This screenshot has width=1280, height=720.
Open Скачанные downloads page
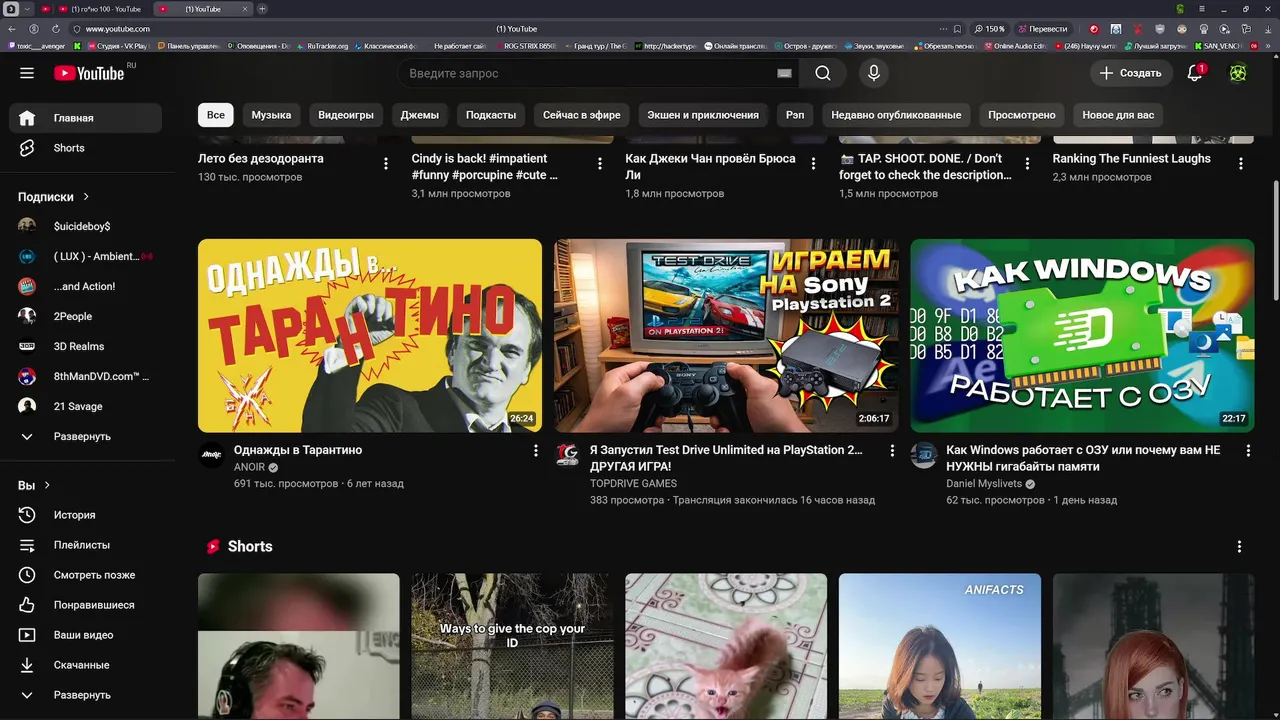pyautogui.click(x=85, y=665)
